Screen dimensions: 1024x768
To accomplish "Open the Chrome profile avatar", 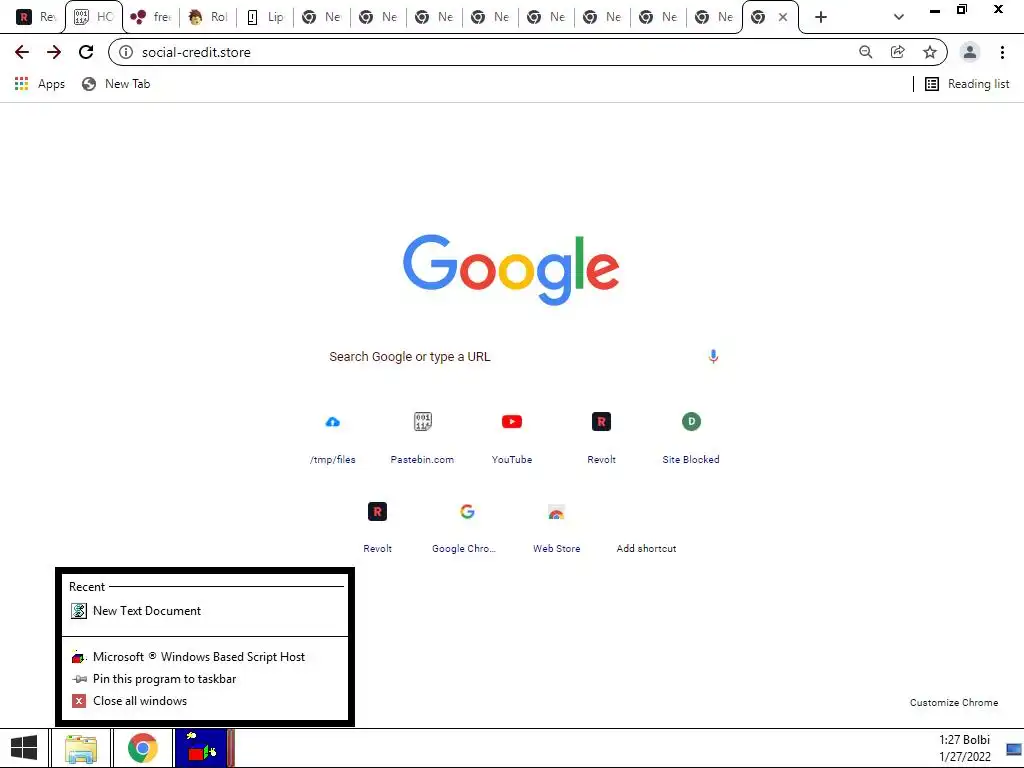I will [x=970, y=52].
